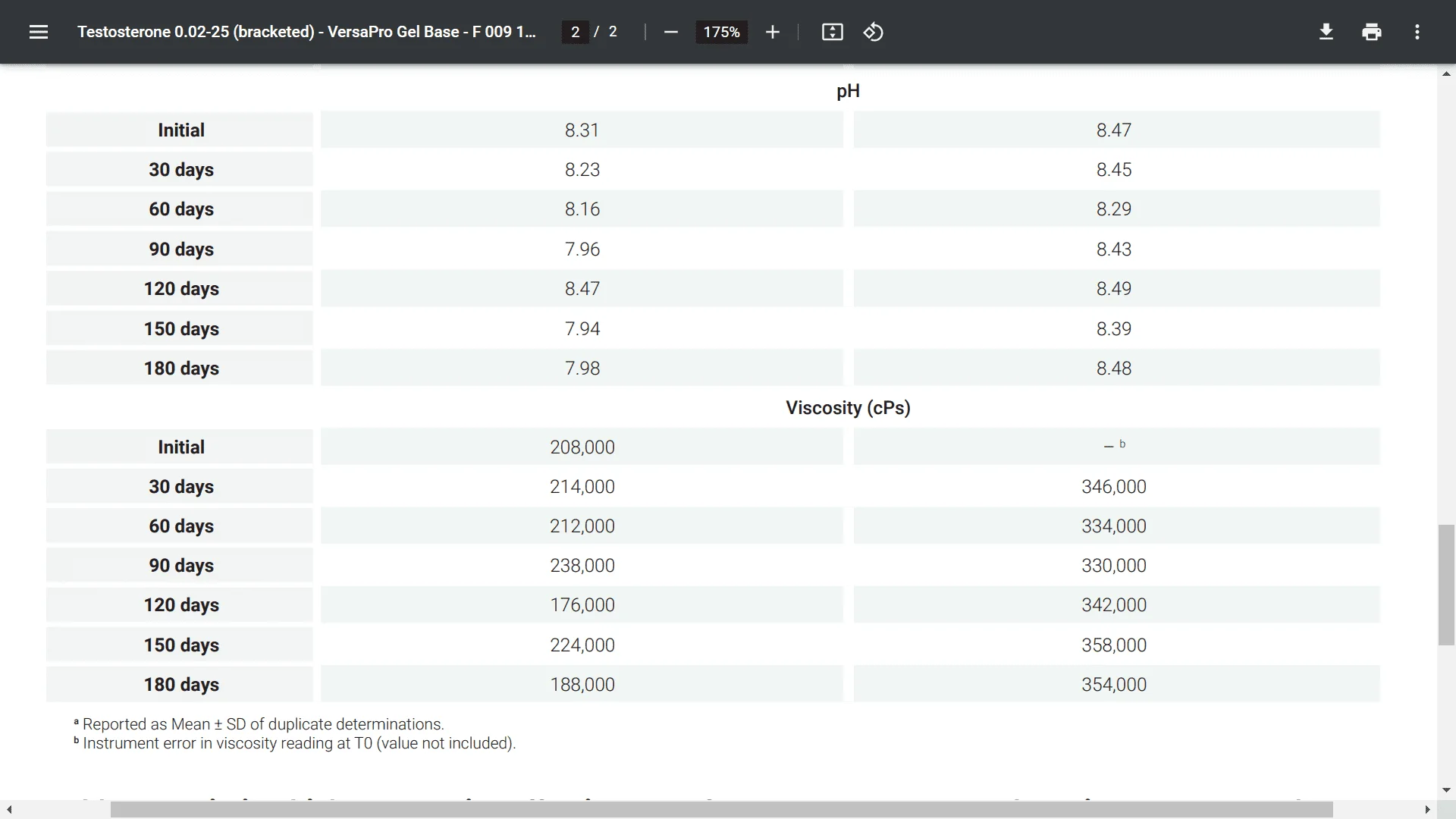This screenshot has width=1456, height=819.
Task: Open the document navigation menu
Action: (38, 32)
